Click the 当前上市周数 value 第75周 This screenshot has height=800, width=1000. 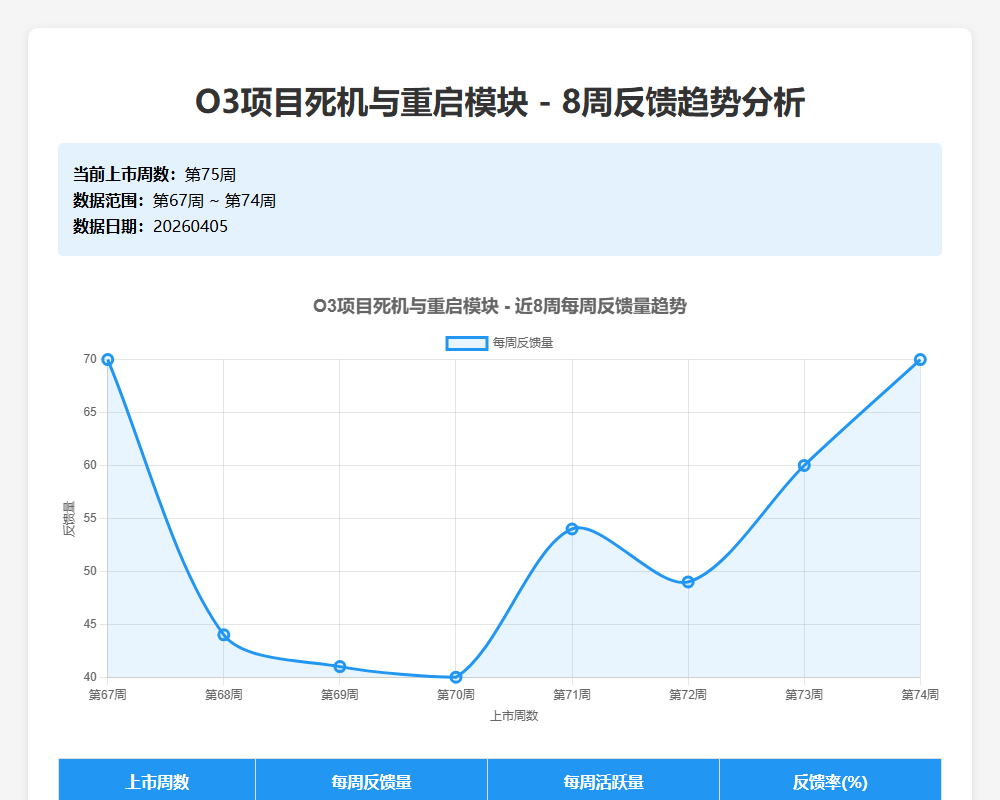tap(210, 175)
